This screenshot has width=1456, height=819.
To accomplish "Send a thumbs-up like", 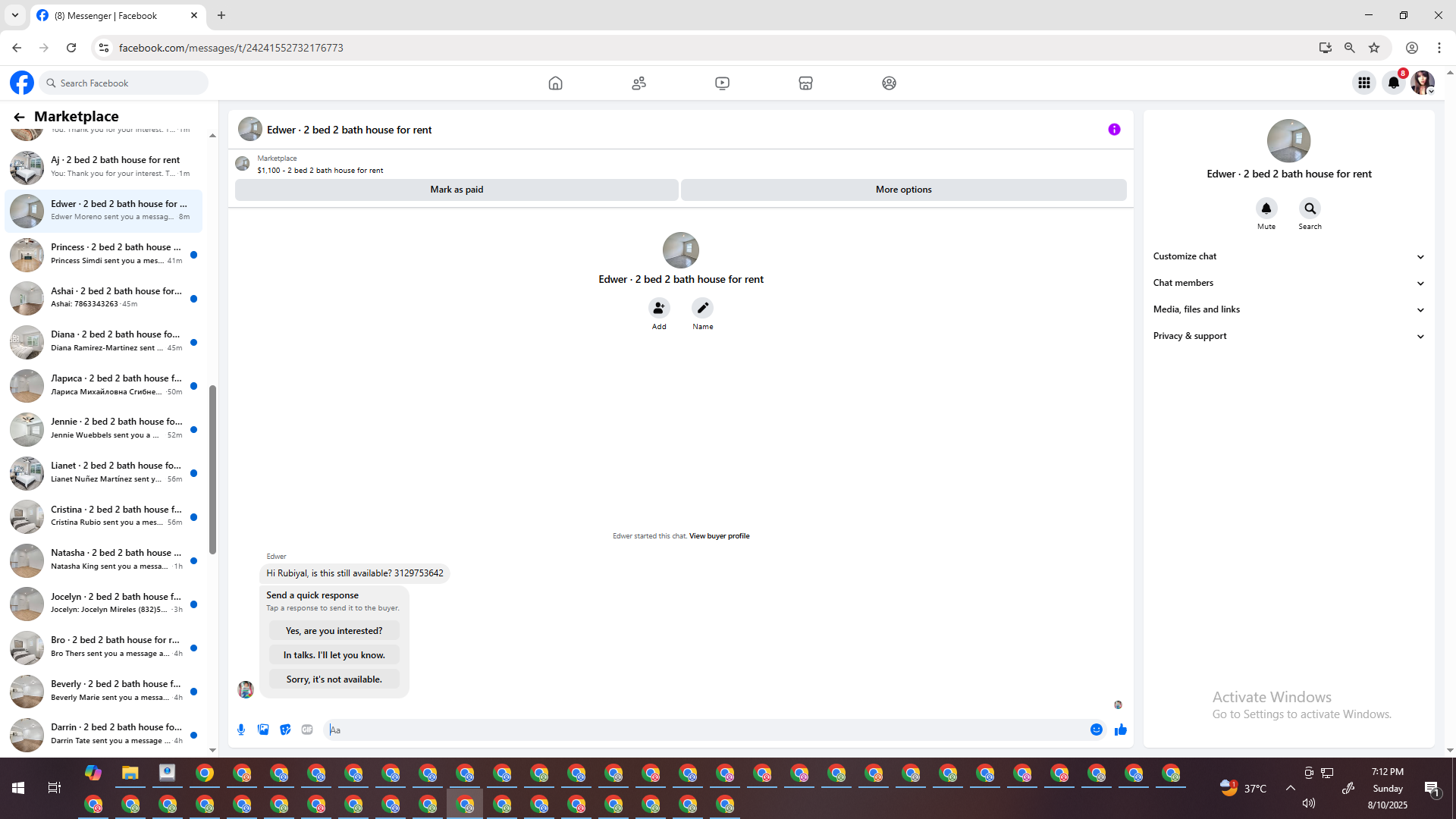I will pyautogui.click(x=1121, y=730).
